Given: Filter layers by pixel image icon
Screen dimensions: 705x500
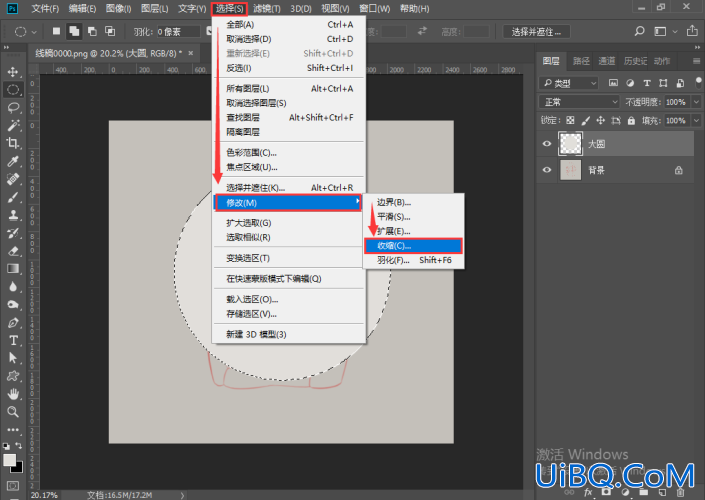Looking at the screenshot, I should click(x=613, y=83).
